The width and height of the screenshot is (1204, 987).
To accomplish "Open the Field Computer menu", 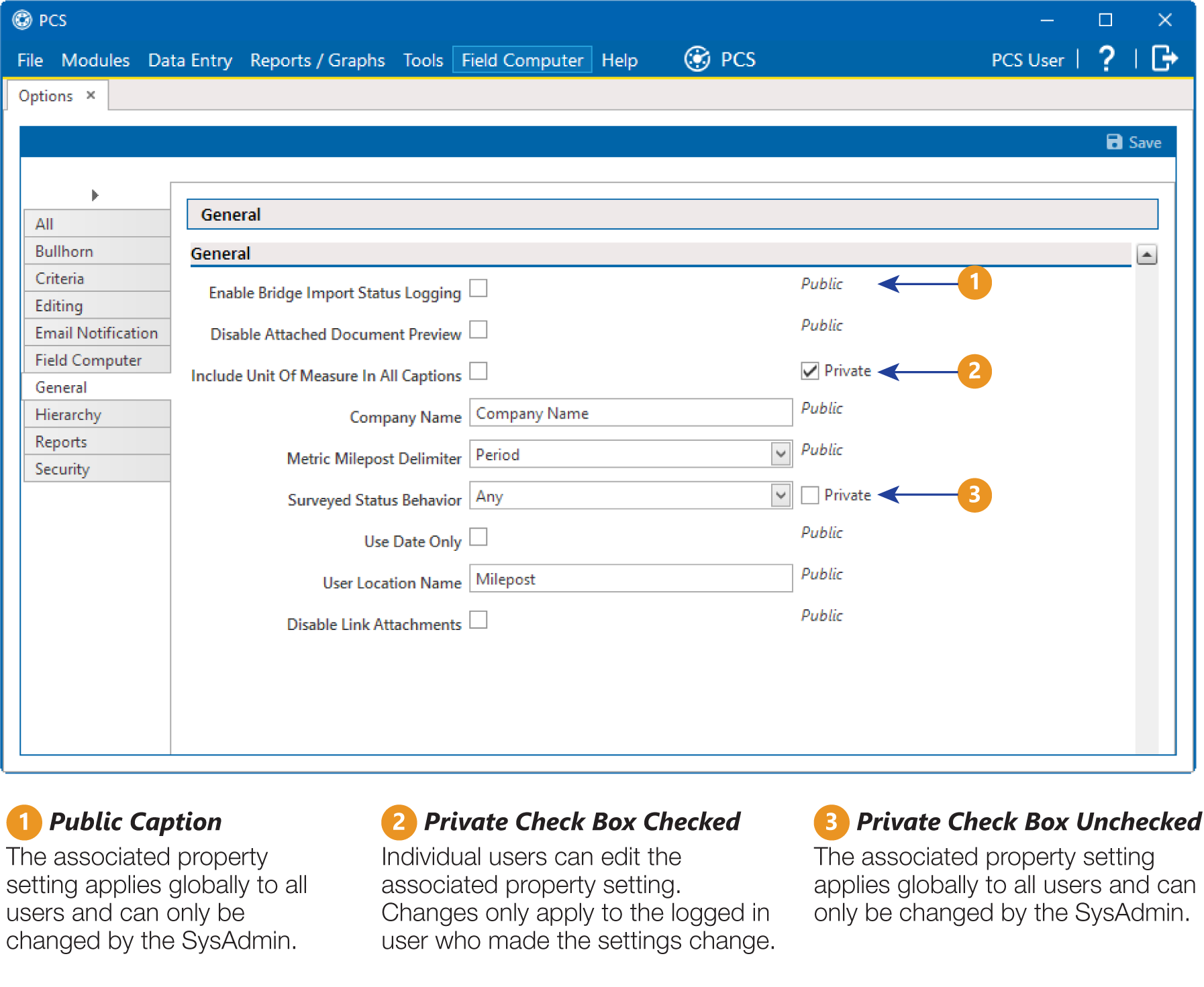I will pyautogui.click(x=522, y=60).
